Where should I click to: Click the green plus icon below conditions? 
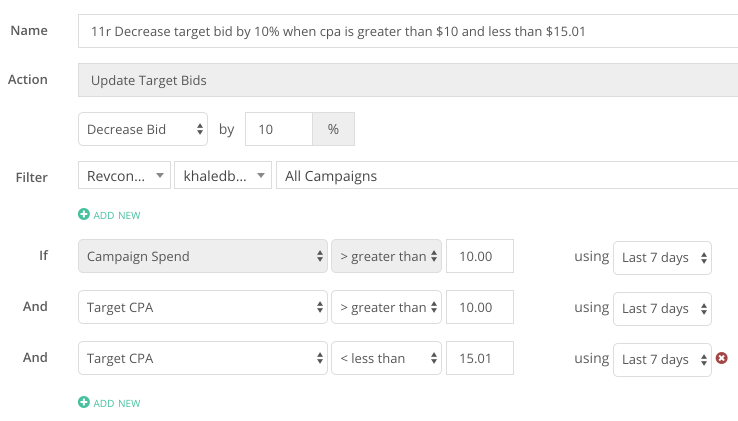[x=84, y=402]
